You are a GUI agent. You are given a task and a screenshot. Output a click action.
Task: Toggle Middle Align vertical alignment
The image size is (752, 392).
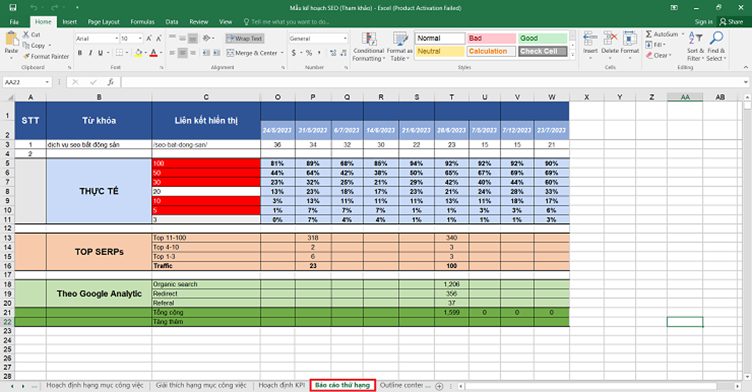click(x=182, y=38)
